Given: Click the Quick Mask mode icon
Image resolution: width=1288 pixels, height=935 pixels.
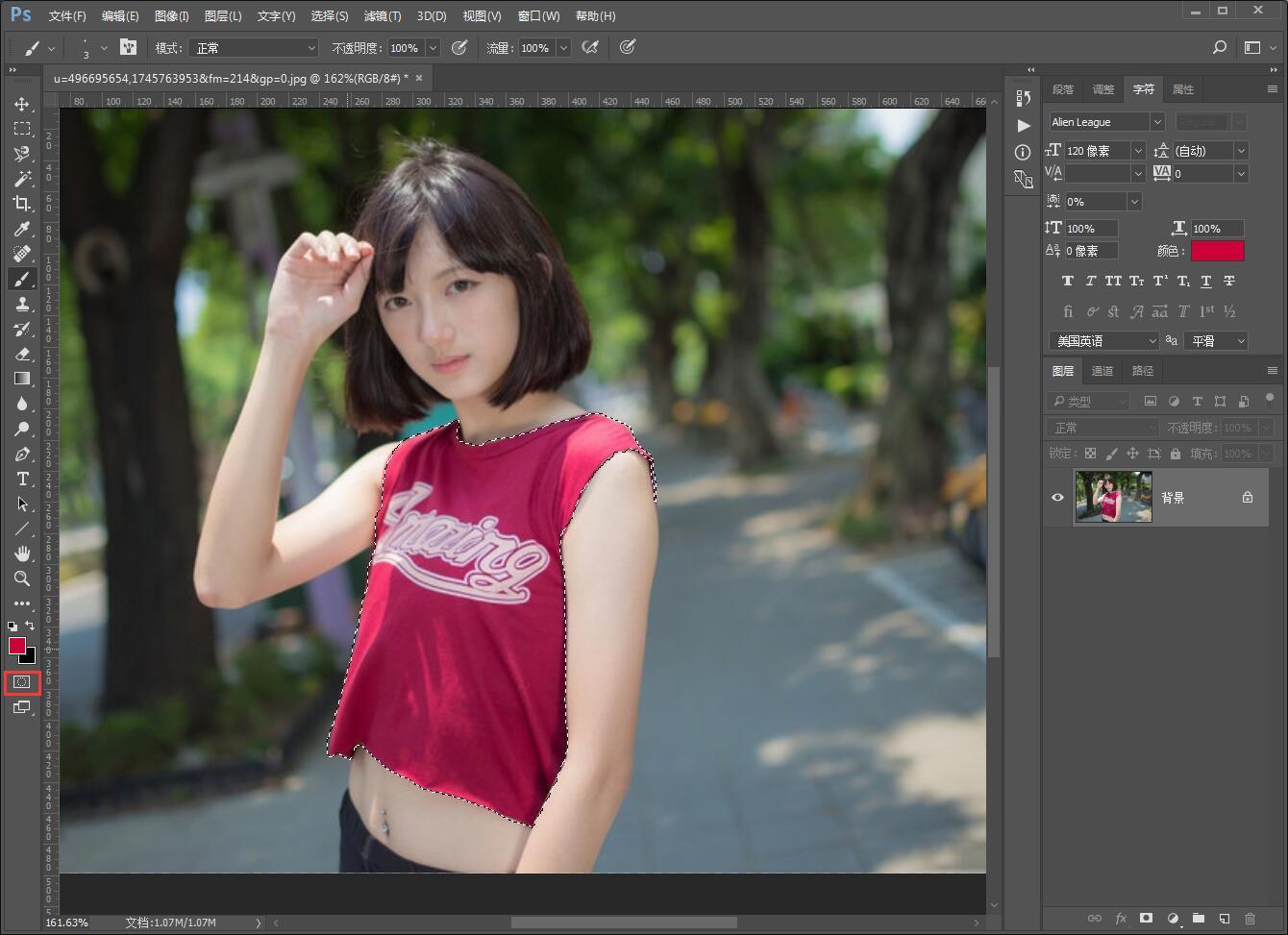Looking at the screenshot, I should click(22, 682).
